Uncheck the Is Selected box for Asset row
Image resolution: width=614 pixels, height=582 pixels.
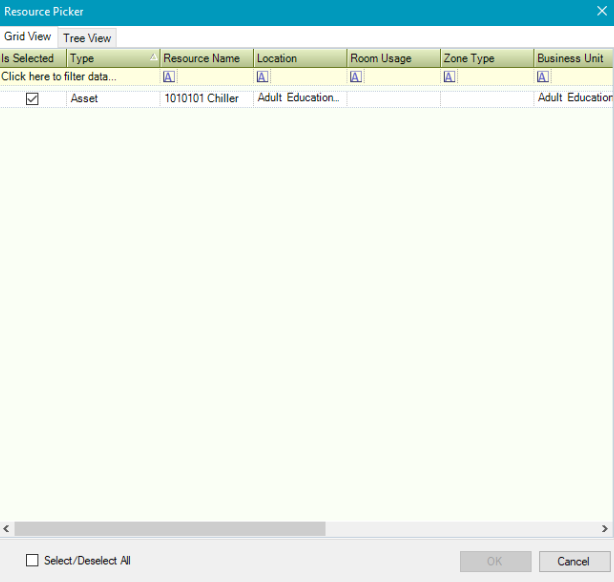tap(32, 99)
